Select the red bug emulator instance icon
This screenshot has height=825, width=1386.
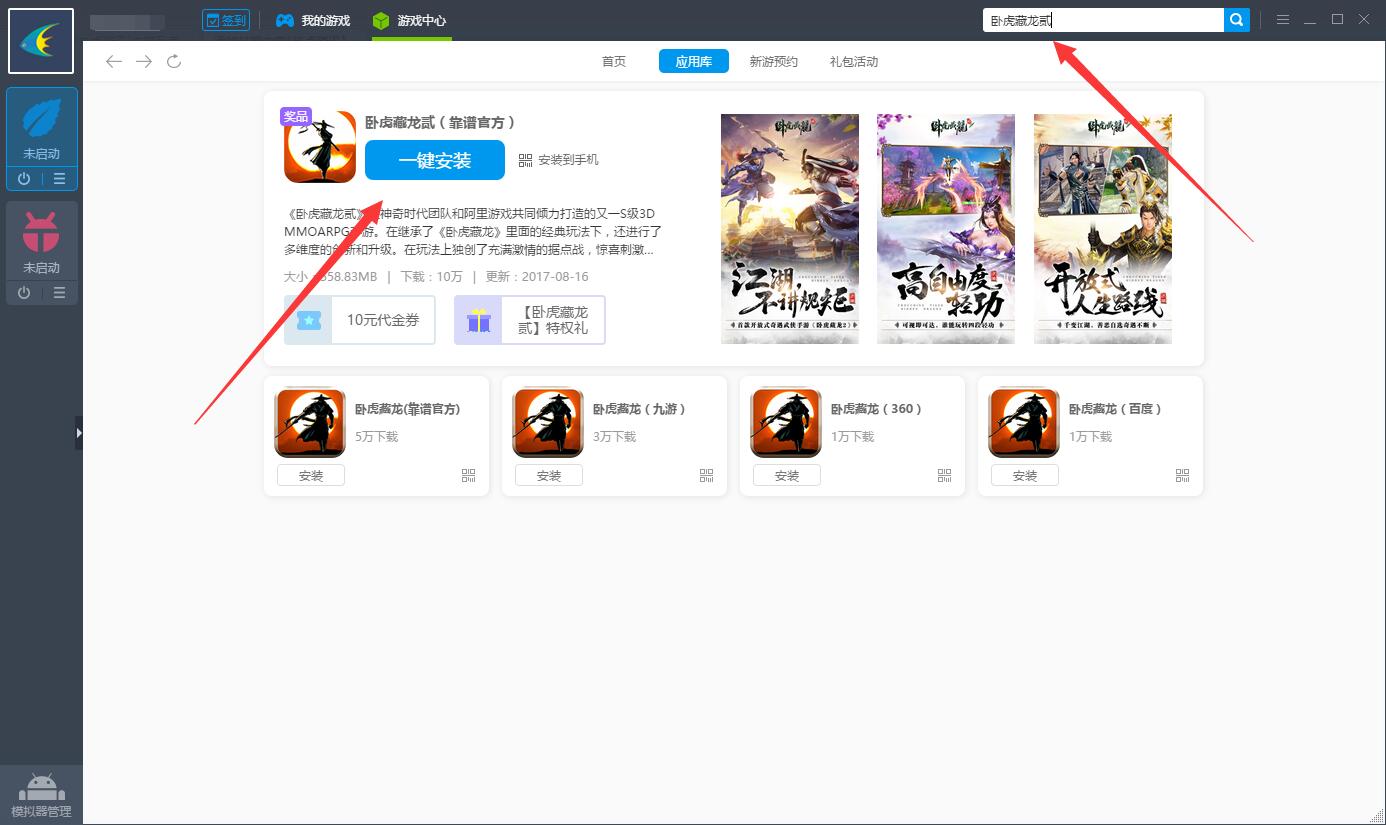coord(41,233)
